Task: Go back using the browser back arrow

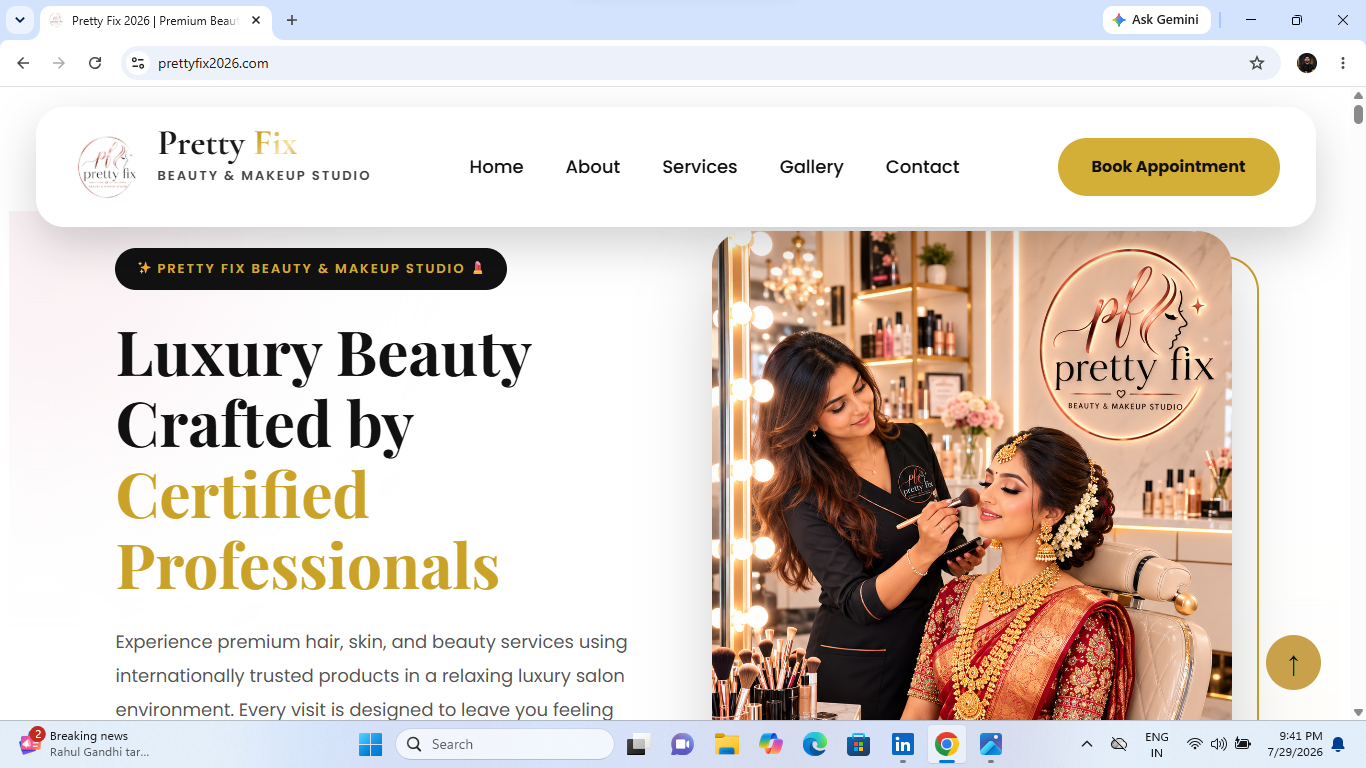Action: click(x=23, y=63)
